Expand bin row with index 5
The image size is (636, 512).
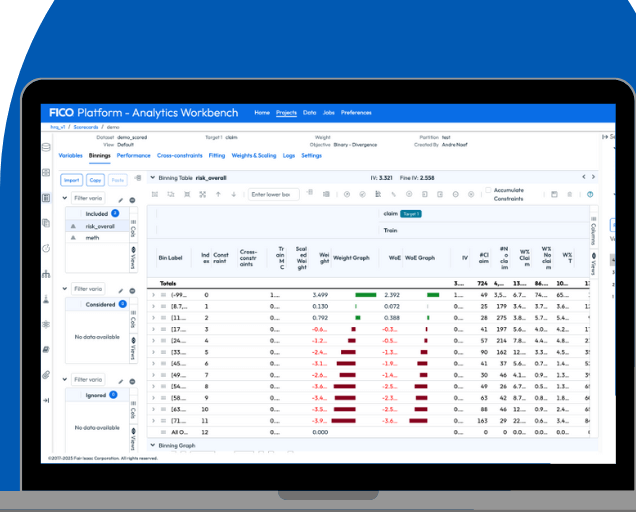(x=153, y=352)
